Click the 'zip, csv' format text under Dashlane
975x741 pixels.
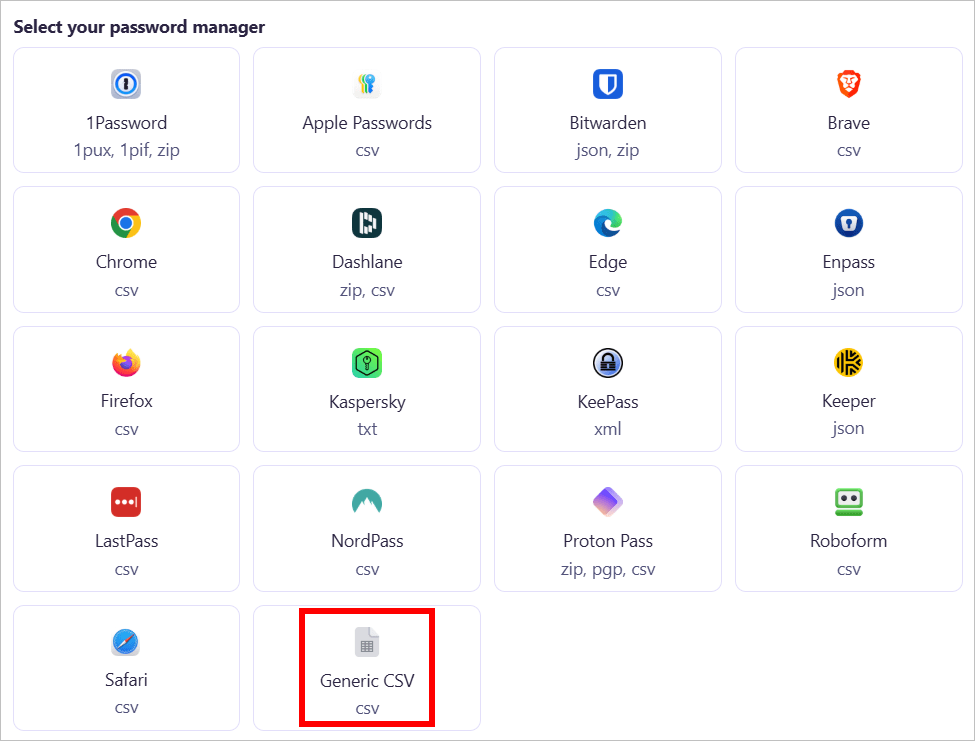point(367,290)
